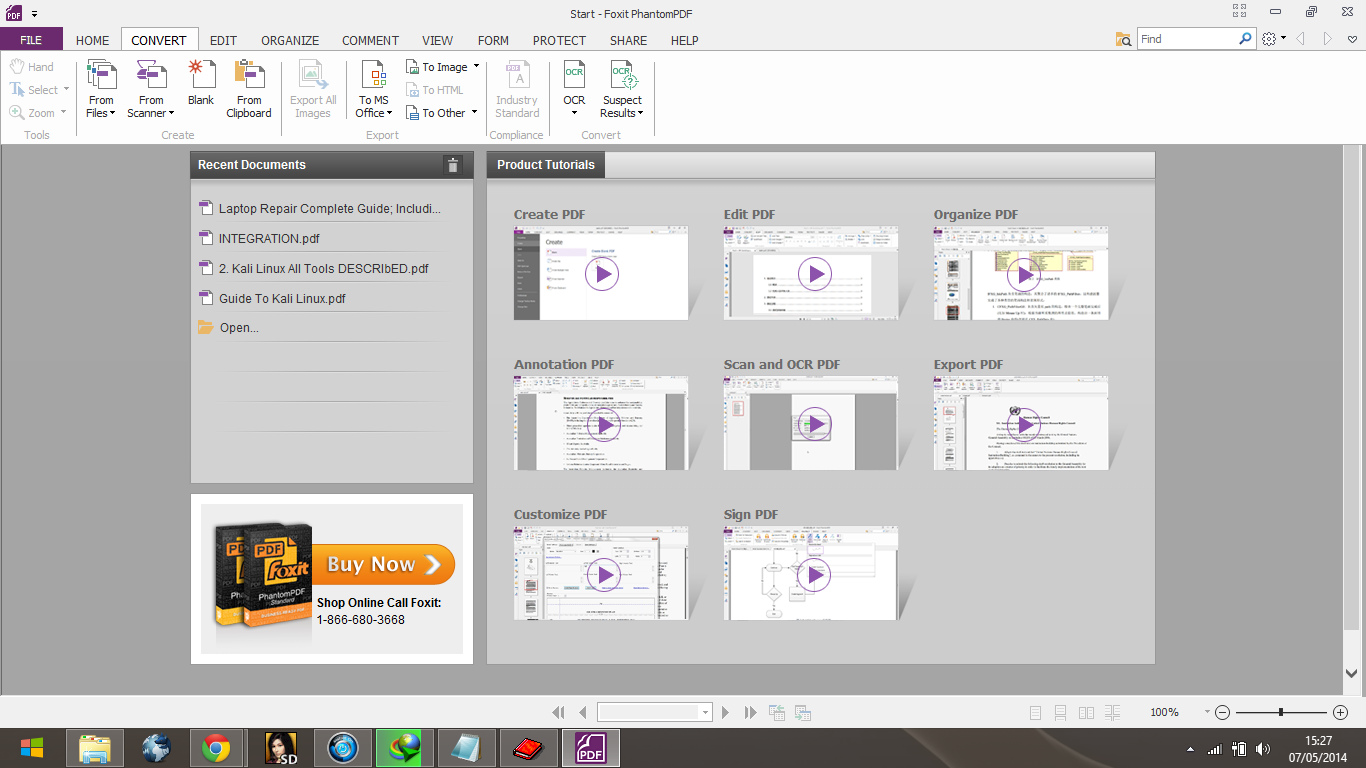Click the vertical scrollbar down arrow
This screenshot has width=1366, height=768.
[1352, 674]
